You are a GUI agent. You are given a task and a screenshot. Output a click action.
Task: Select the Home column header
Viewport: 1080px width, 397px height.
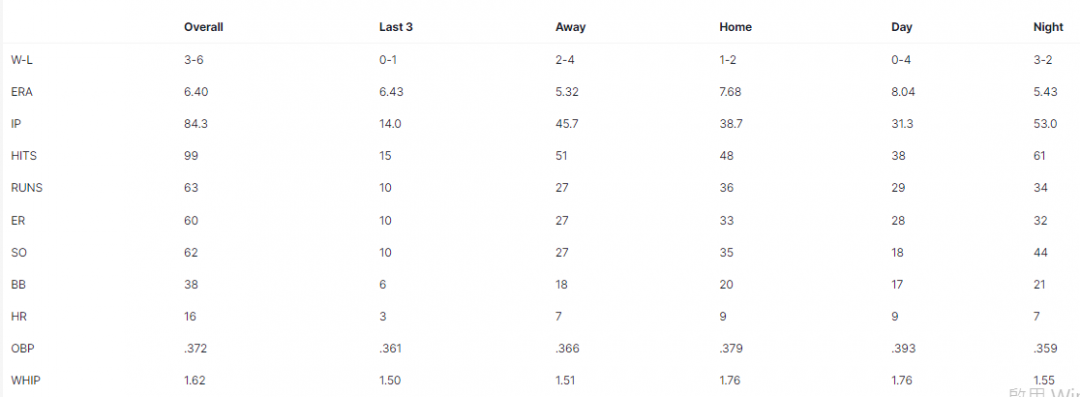coord(736,28)
